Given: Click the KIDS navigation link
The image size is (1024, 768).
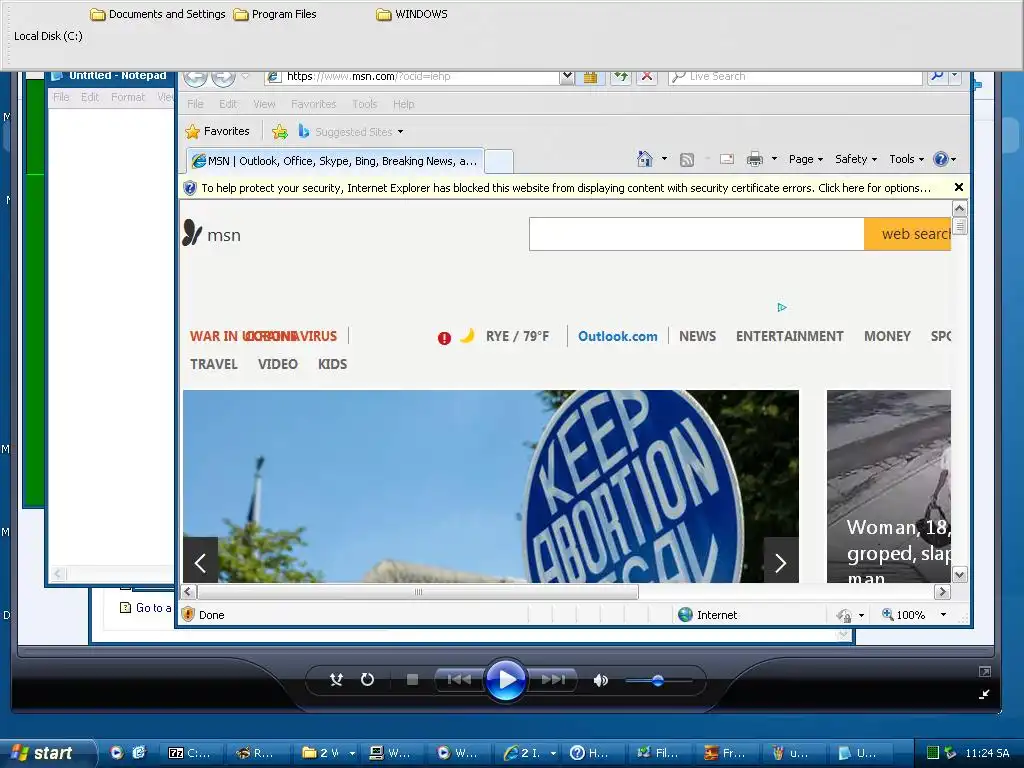Looking at the screenshot, I should click(x=332, y=364).
